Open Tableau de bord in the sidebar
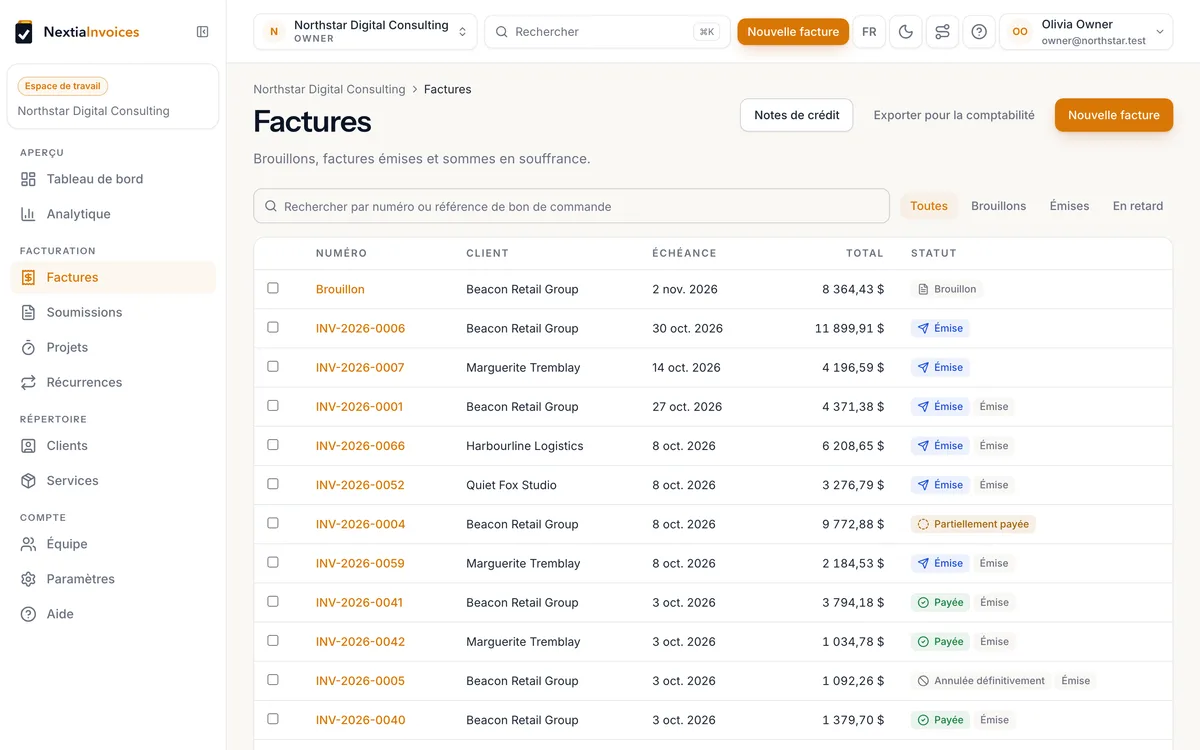This screenshot has height=750, width=1200. coord(113,179)
